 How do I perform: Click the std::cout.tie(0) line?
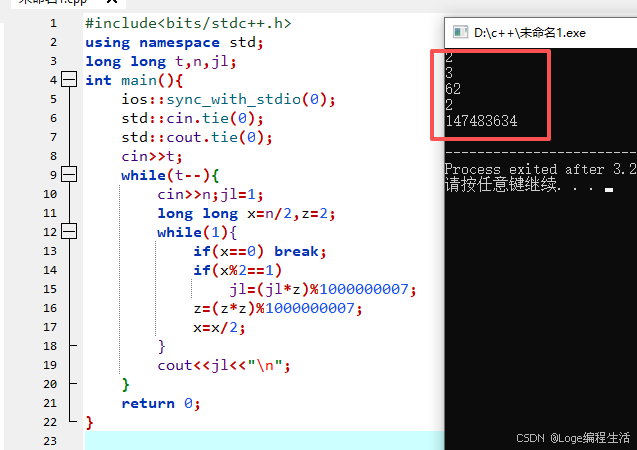click(x=197, y=137)
